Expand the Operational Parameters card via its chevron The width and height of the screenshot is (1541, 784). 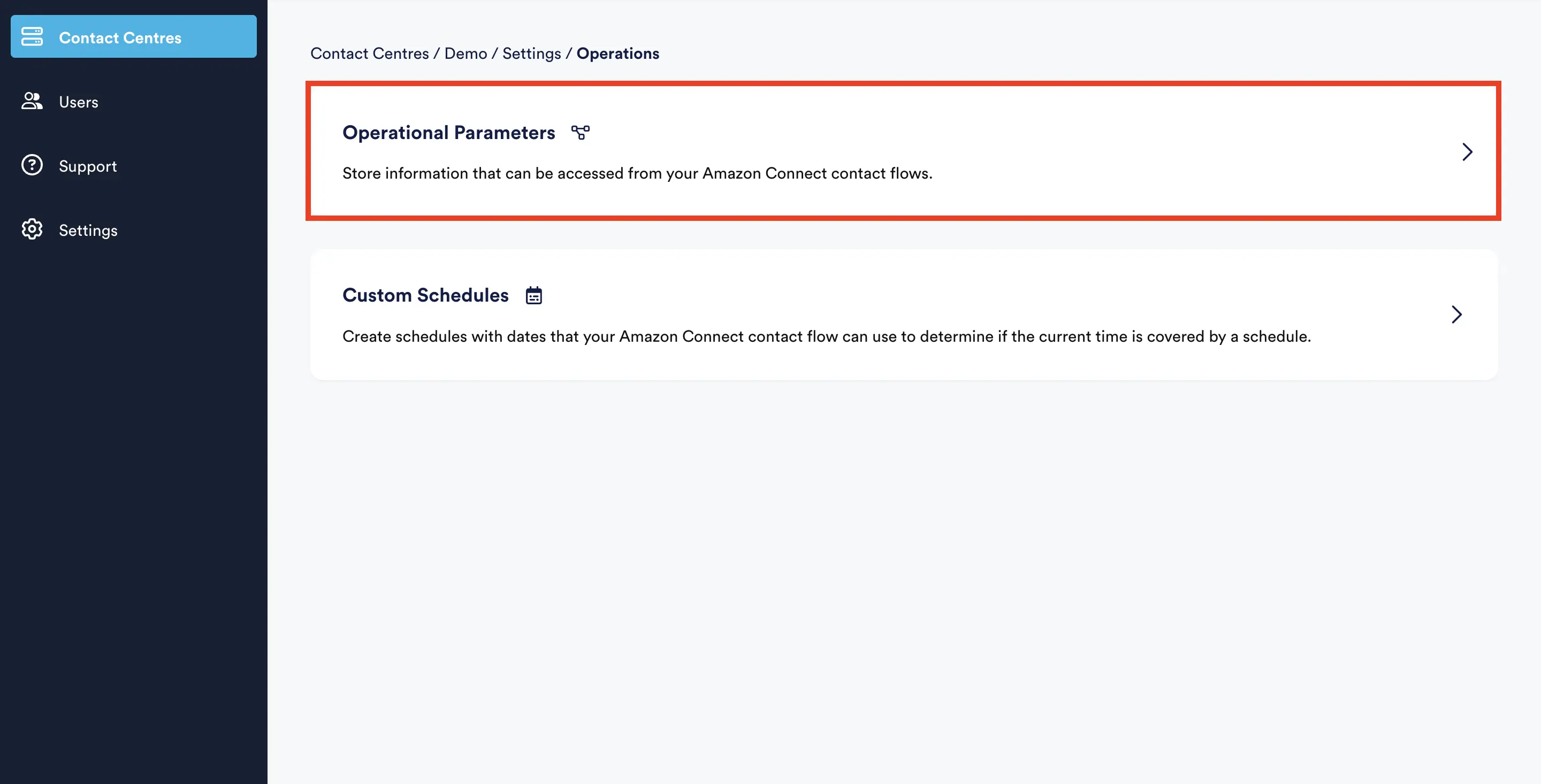pos(1467,152)
